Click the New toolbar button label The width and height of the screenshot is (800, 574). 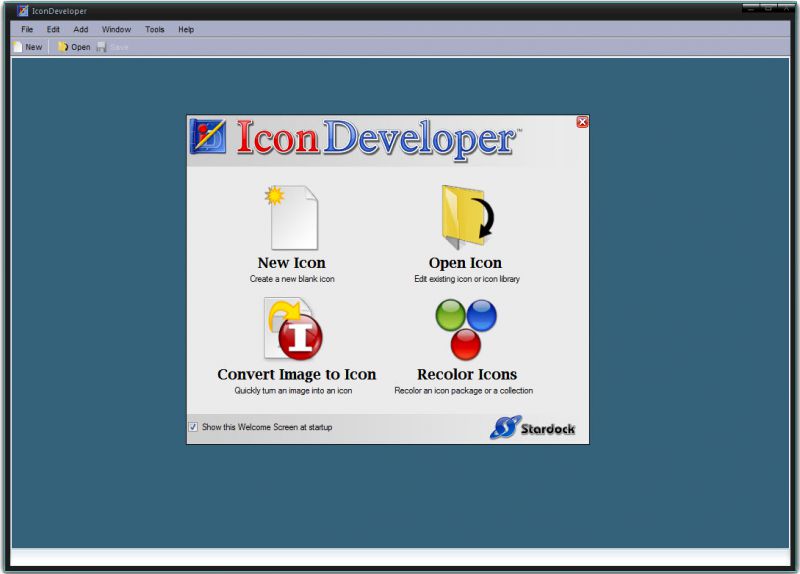click(34, 47)
